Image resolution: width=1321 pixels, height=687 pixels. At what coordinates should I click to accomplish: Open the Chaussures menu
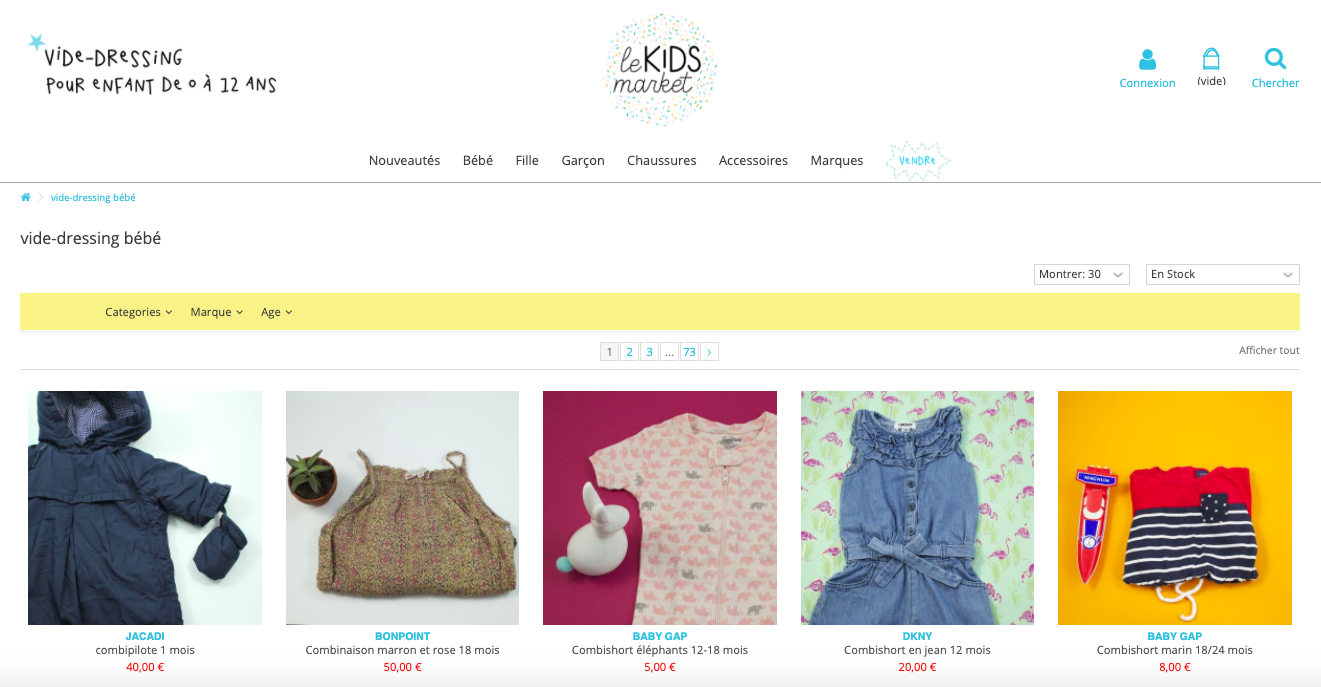pos(661,161)
